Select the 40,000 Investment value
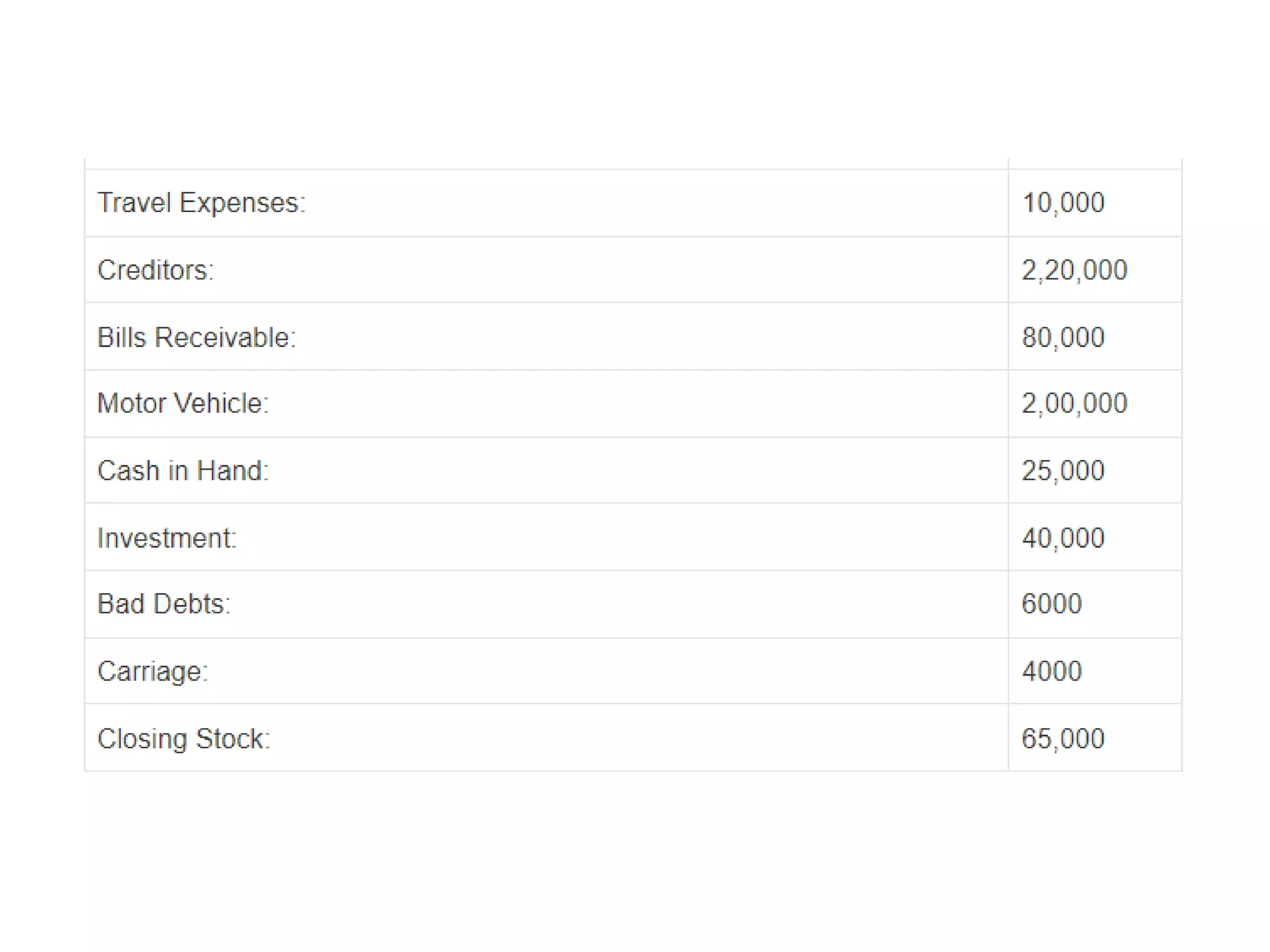Image resolution: width=1270 pixels, height=952 pixels. pos(1063,538)
